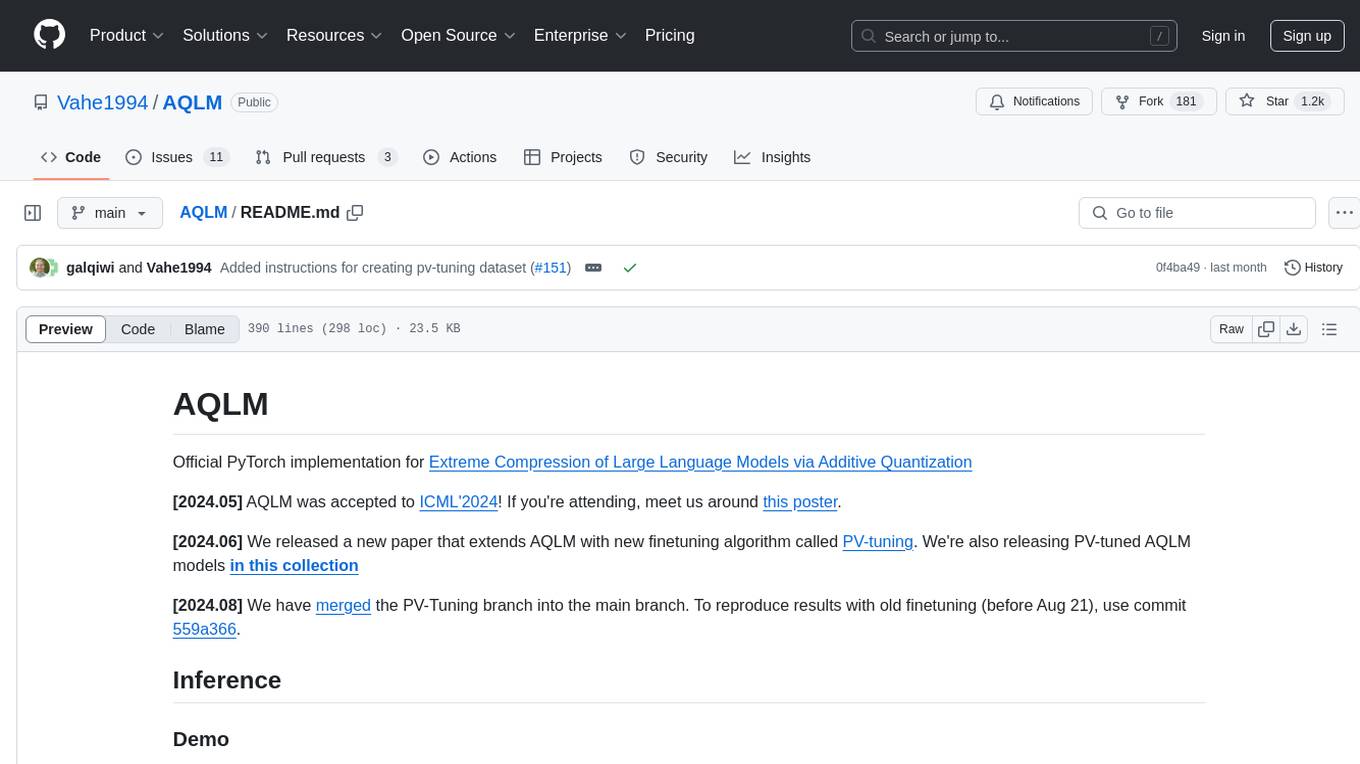The width and height of the screenshot is (1360, 764).
Task: Click the Notifications bell button
Action: point(1034,102)
